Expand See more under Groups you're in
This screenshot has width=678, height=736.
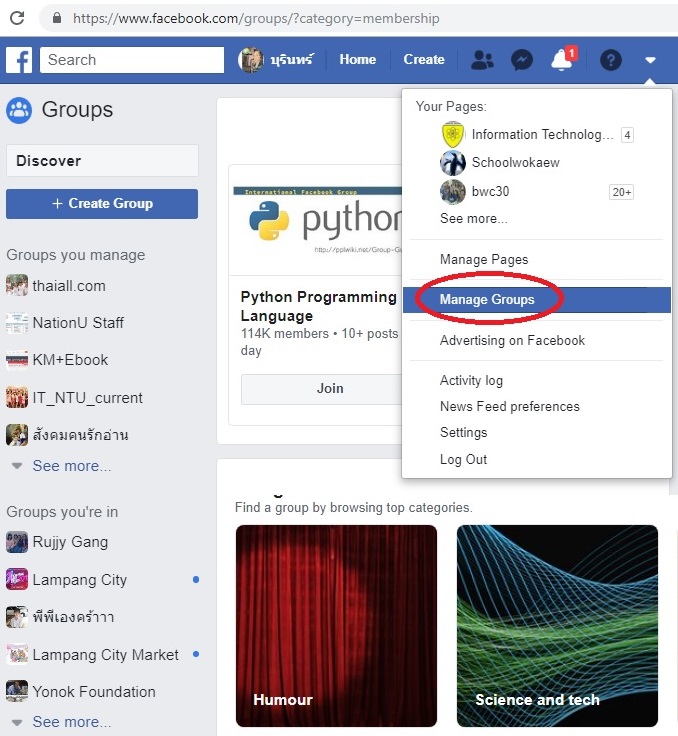71,722
